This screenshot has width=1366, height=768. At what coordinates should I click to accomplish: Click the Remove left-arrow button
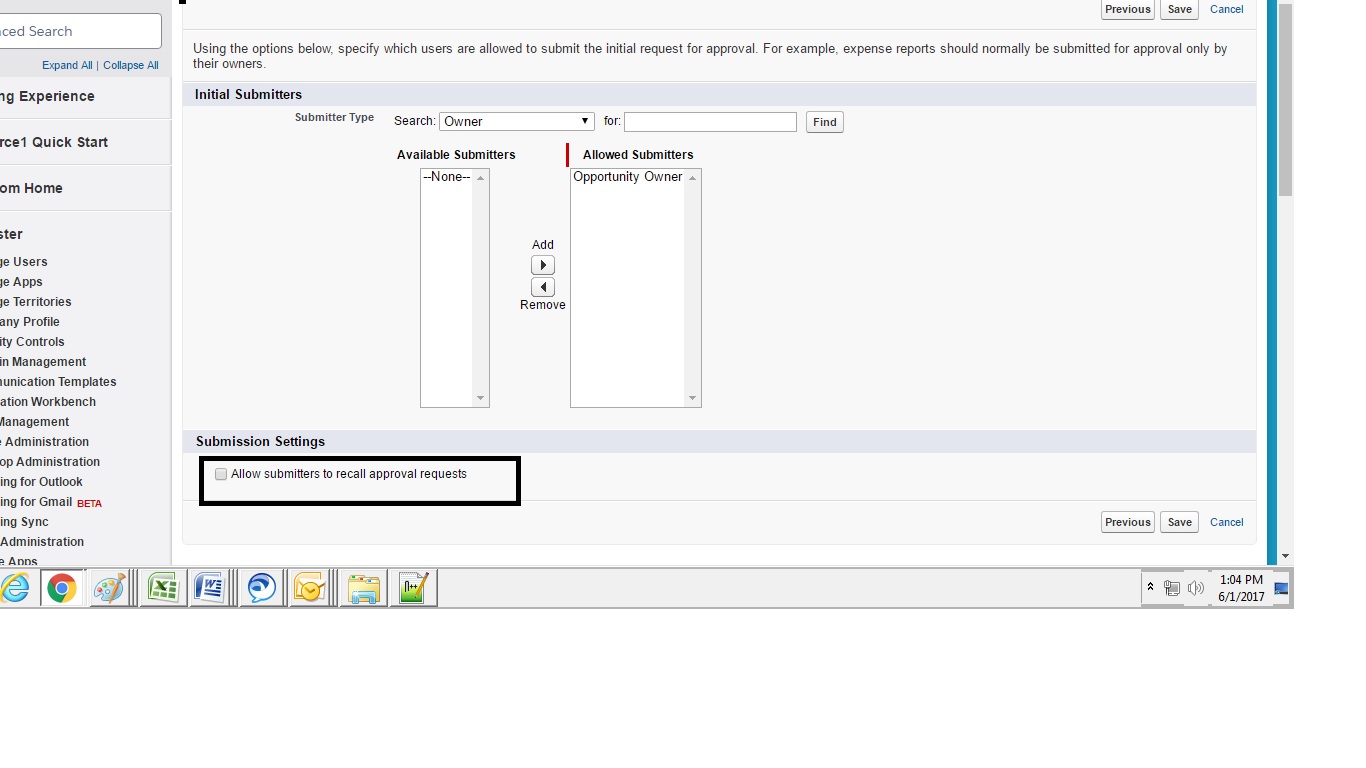tap(543, 287)
